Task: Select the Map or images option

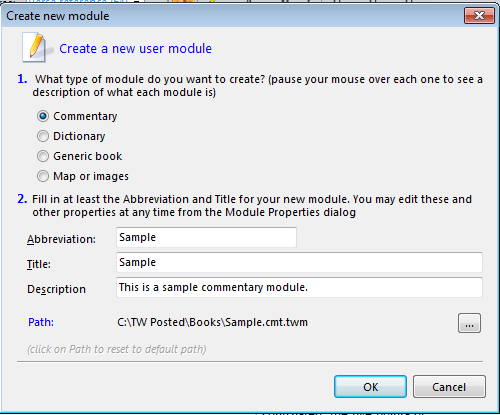Action: click(43, 176)
